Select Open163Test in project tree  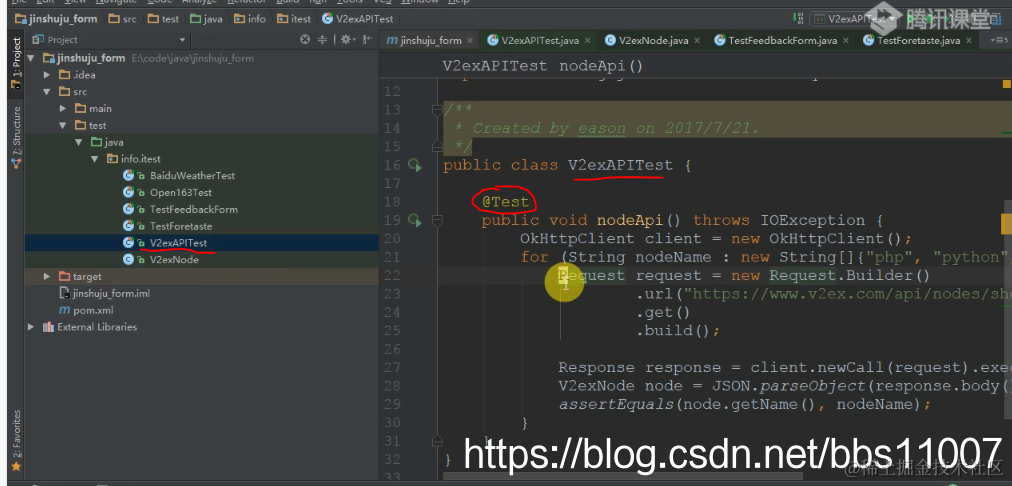[x=181, y=192]
